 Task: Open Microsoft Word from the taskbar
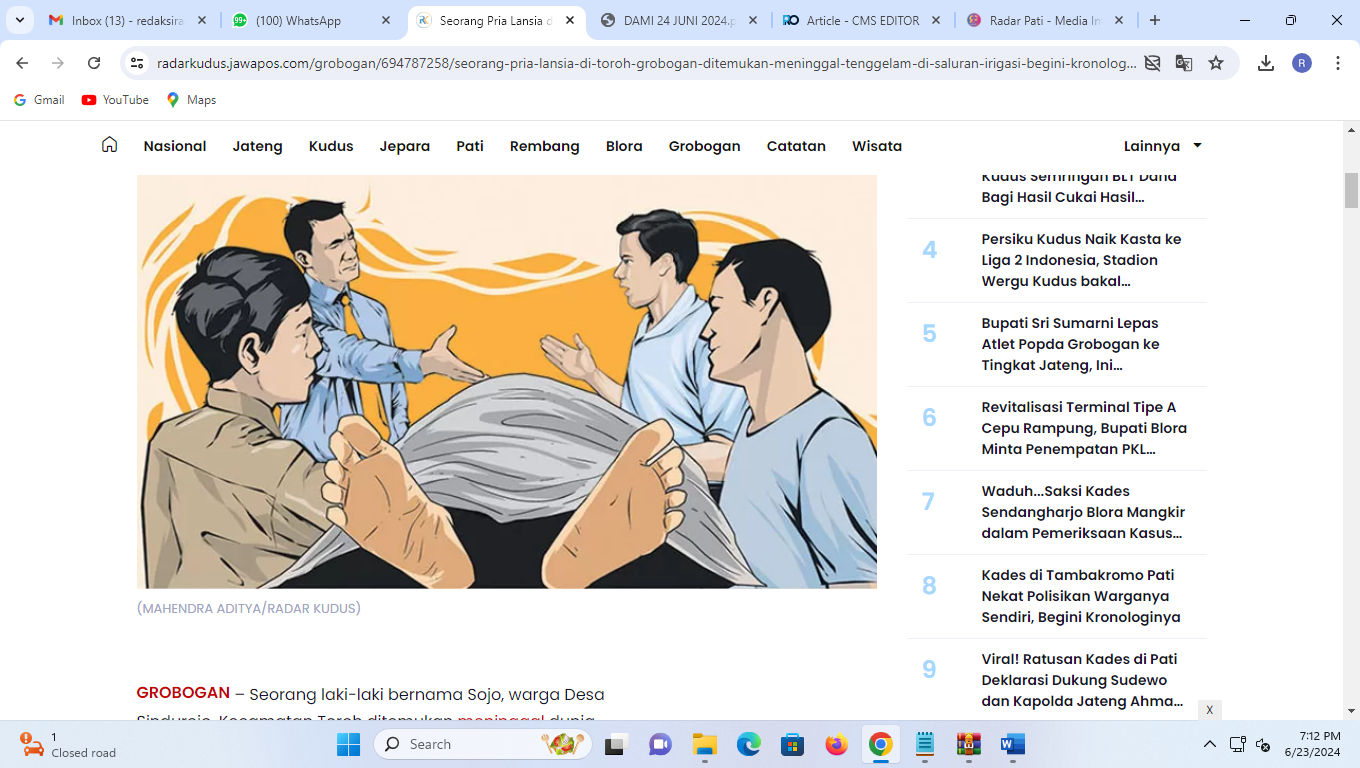coord(1013,744)
